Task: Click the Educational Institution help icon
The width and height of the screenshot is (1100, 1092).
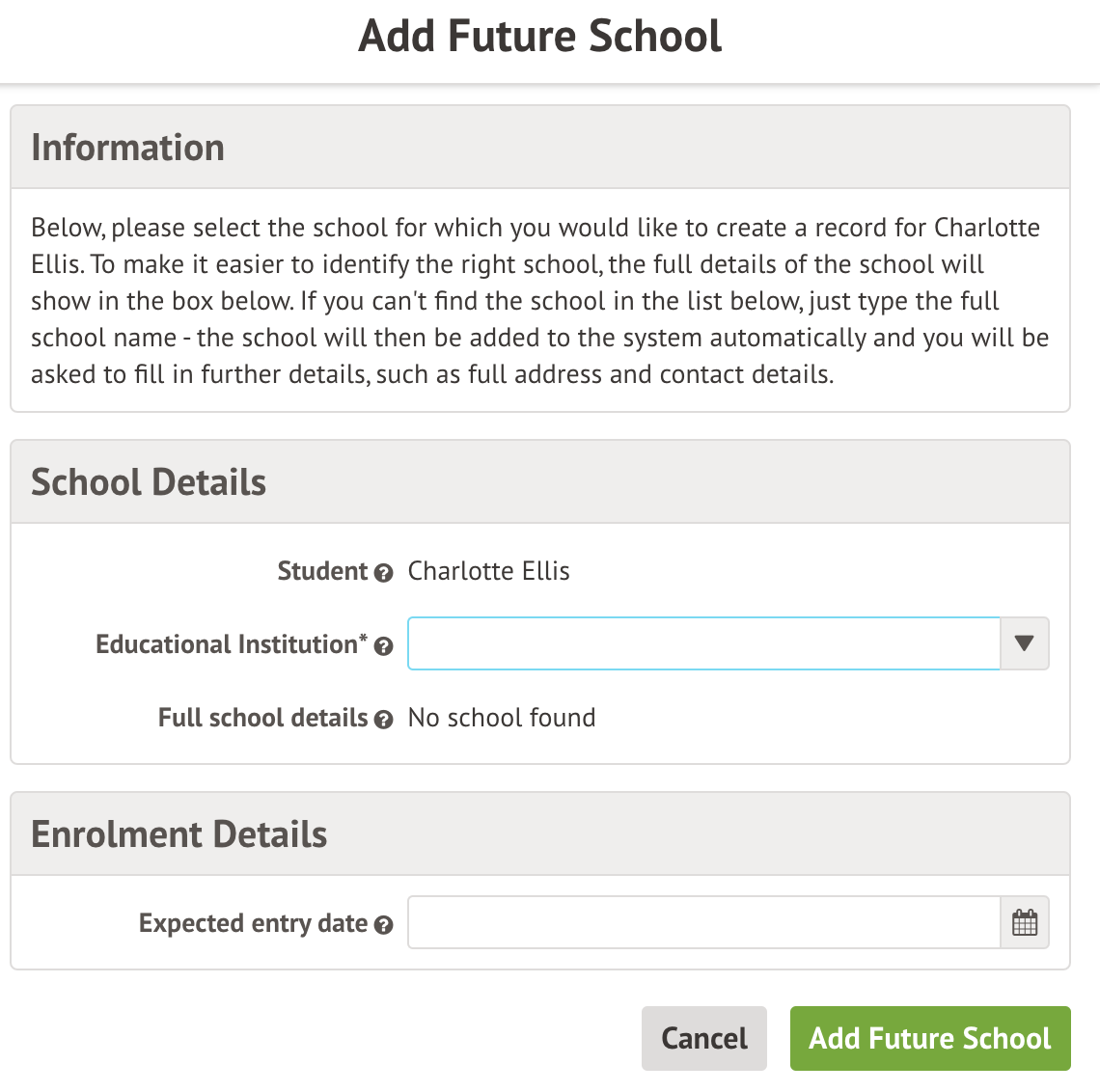Action: (x=383, y=646)
